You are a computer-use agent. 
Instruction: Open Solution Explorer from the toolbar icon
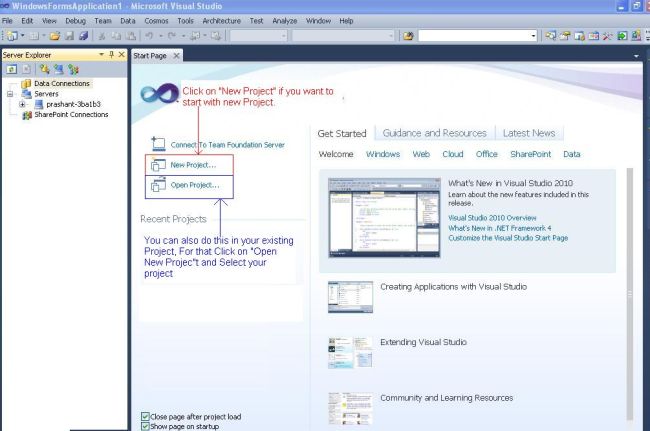(x=551, y=36)
